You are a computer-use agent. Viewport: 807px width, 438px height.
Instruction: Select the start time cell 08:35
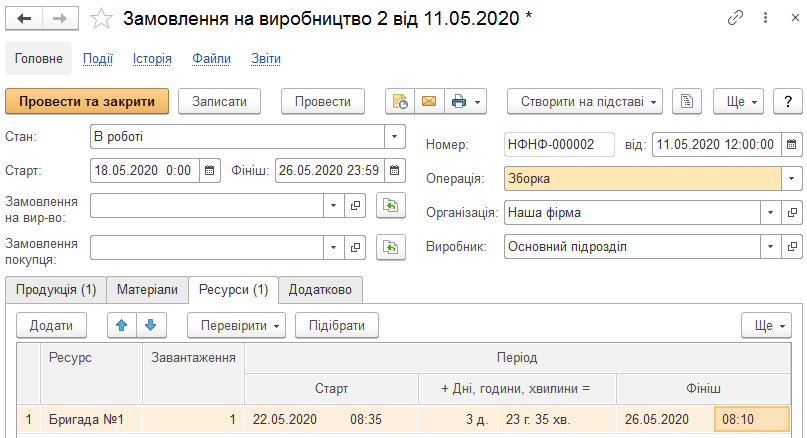pyautogui.click(x=380, y=419)
